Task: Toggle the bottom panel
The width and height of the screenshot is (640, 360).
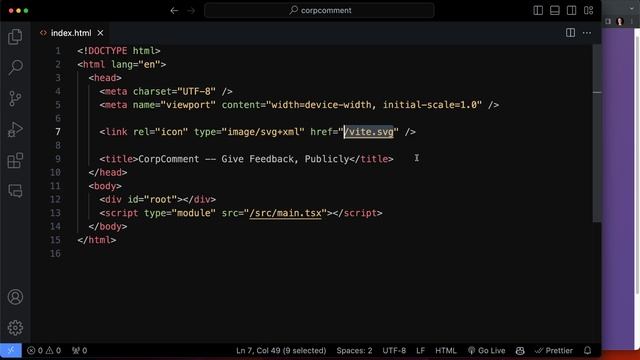Action: (x=555, y=11)
